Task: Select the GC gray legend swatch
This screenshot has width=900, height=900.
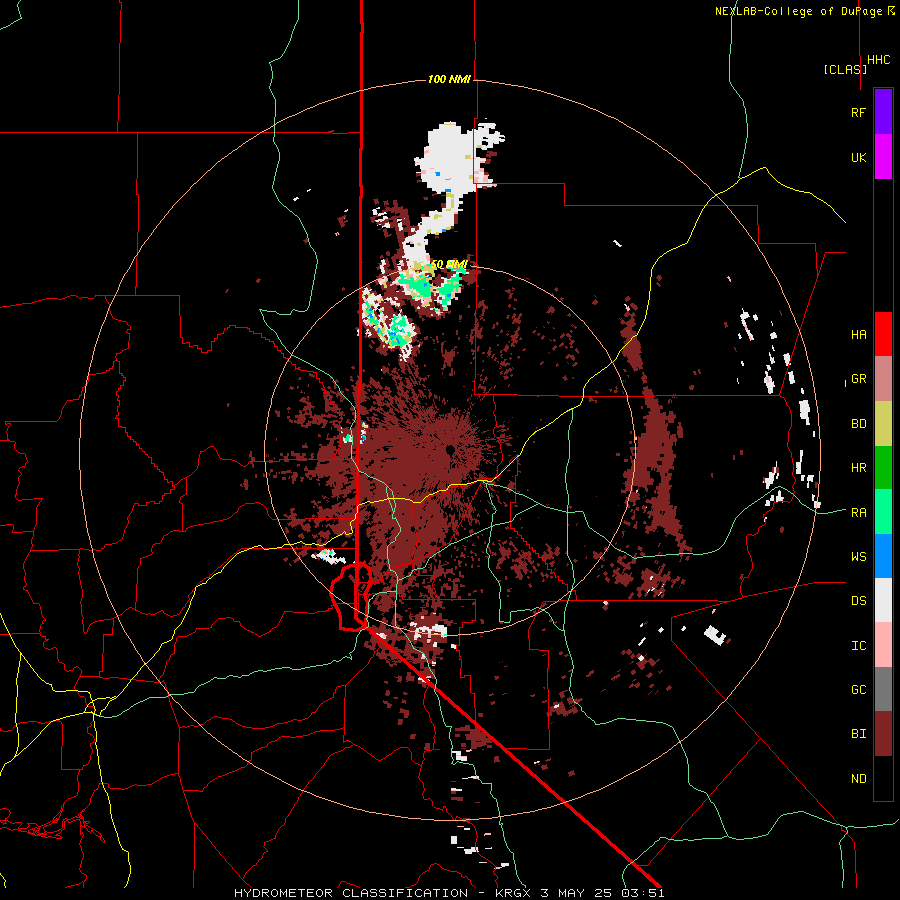Action: click(x=883, y=689)
